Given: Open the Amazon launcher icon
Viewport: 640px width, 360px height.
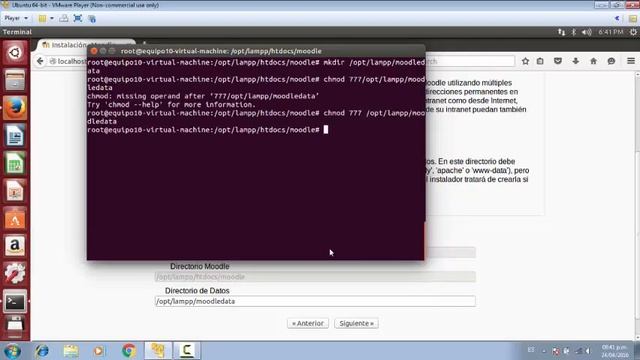Looking at the screenshot, I should [15, 246].
